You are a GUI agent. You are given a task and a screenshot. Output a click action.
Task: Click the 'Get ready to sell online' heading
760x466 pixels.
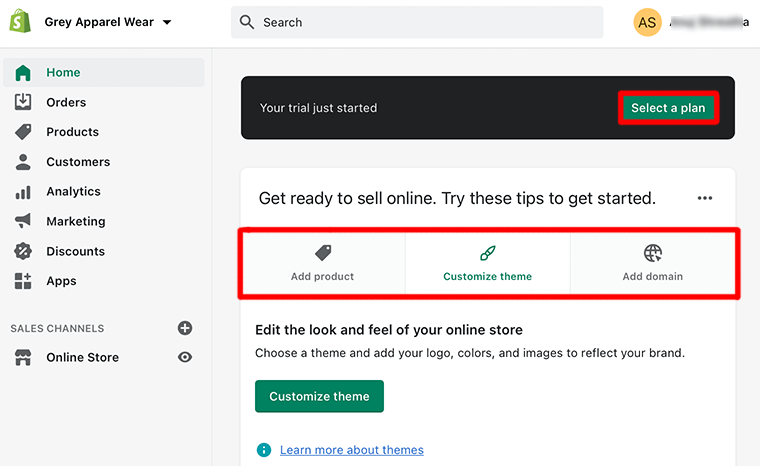click(457, 198)
